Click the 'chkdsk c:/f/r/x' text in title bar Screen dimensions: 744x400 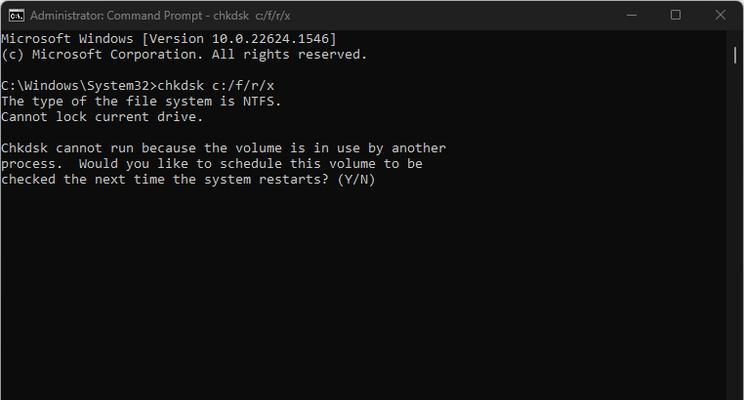point(251,16)
